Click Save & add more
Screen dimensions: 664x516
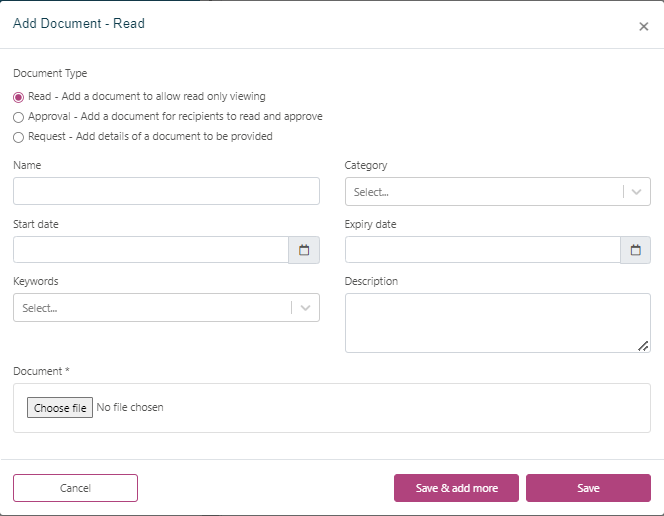coord(456,488)
